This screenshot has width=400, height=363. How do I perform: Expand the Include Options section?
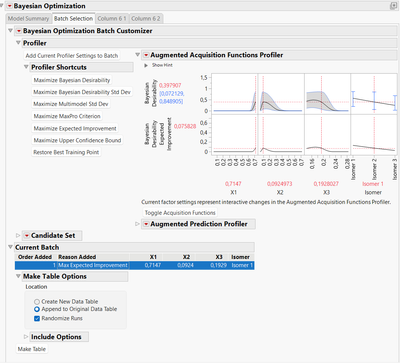point(26,337)
